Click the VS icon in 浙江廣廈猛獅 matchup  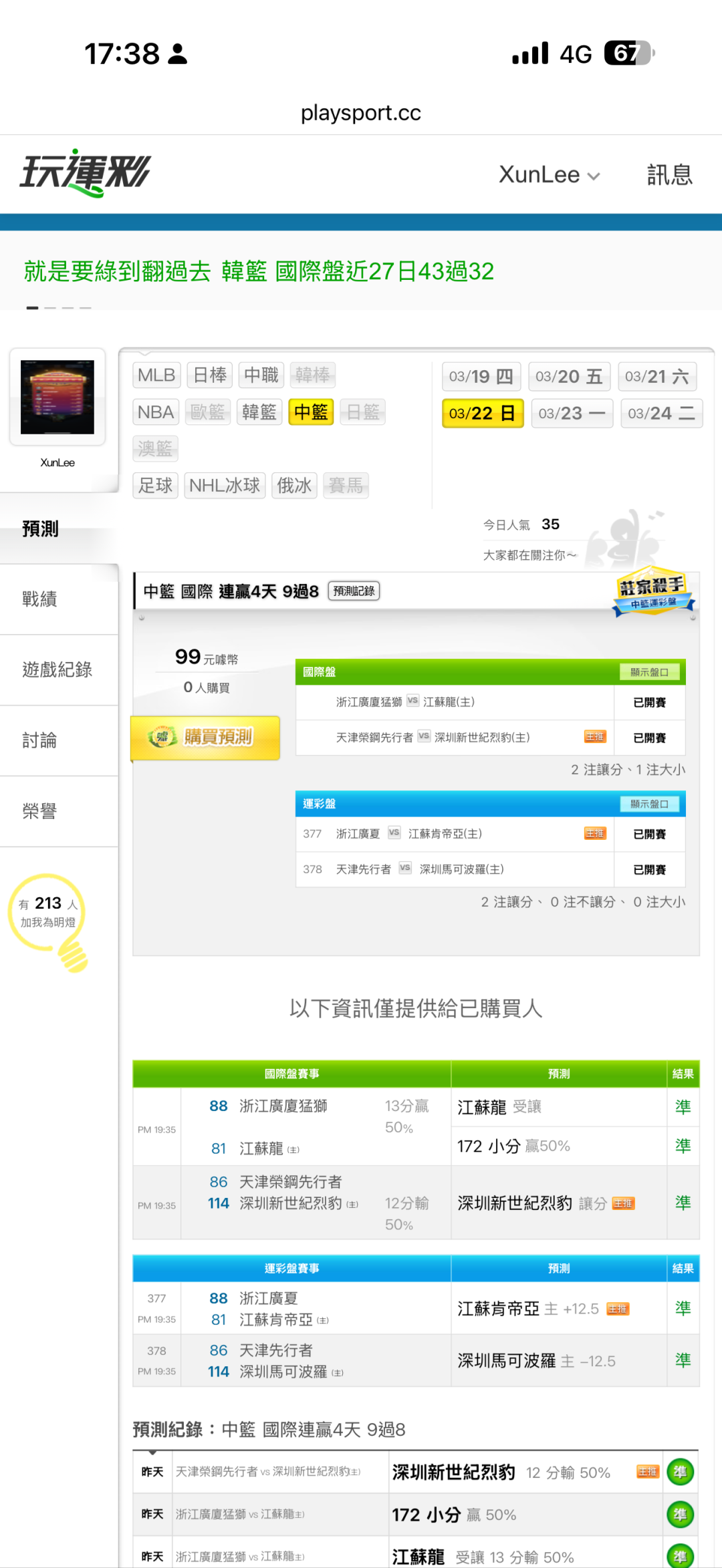point(412,701)
